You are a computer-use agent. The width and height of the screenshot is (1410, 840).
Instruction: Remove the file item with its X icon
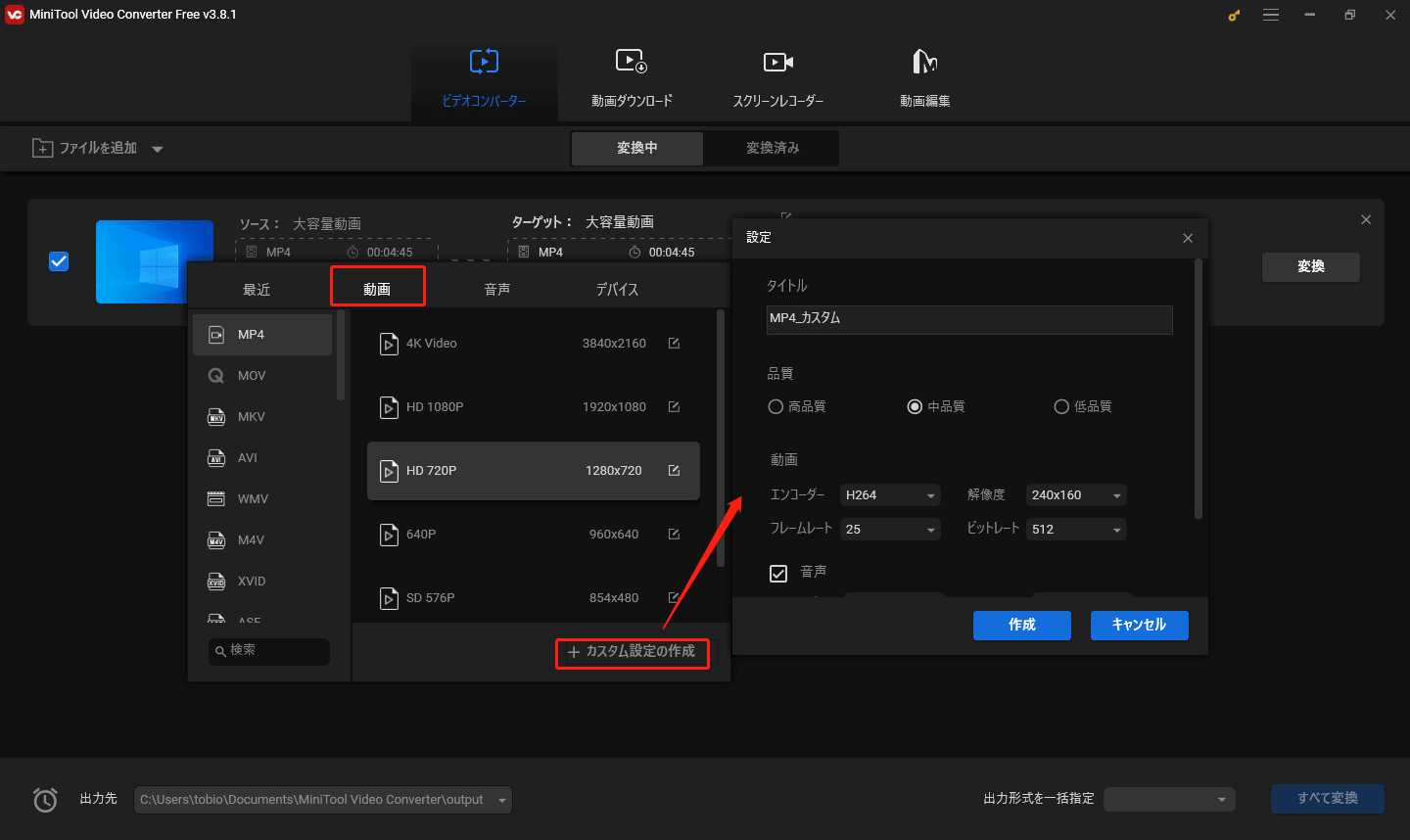pyautogui.click(x=1366, y=220)
